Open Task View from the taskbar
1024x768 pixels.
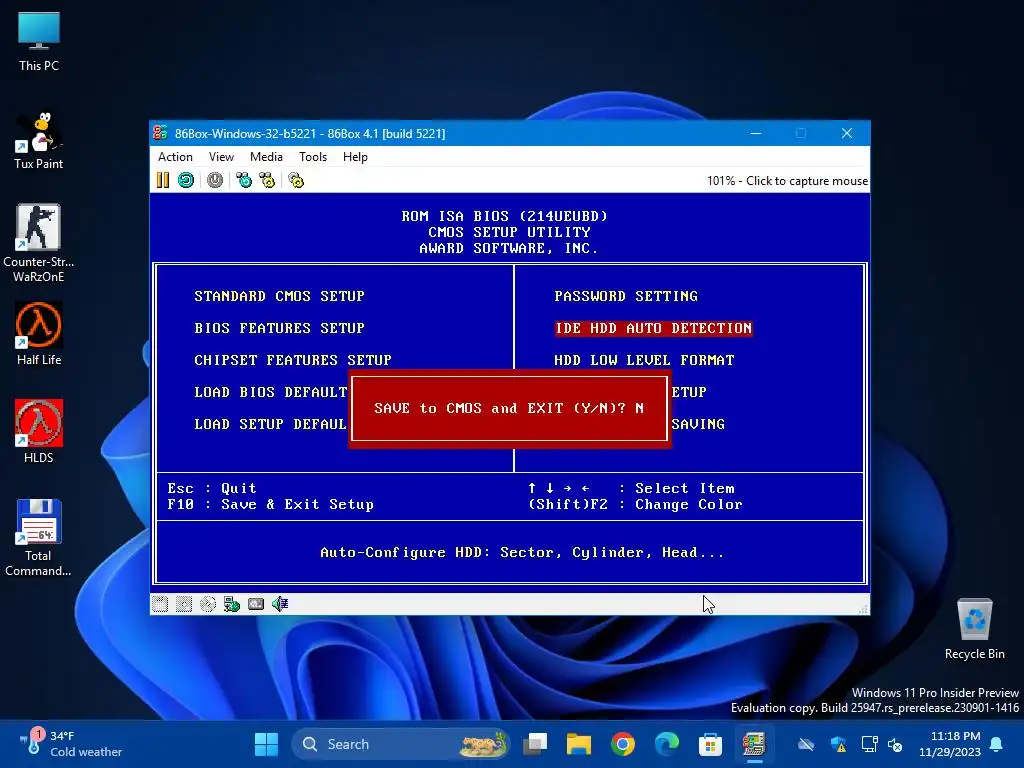pyautogui.click(x=536, y=744)
